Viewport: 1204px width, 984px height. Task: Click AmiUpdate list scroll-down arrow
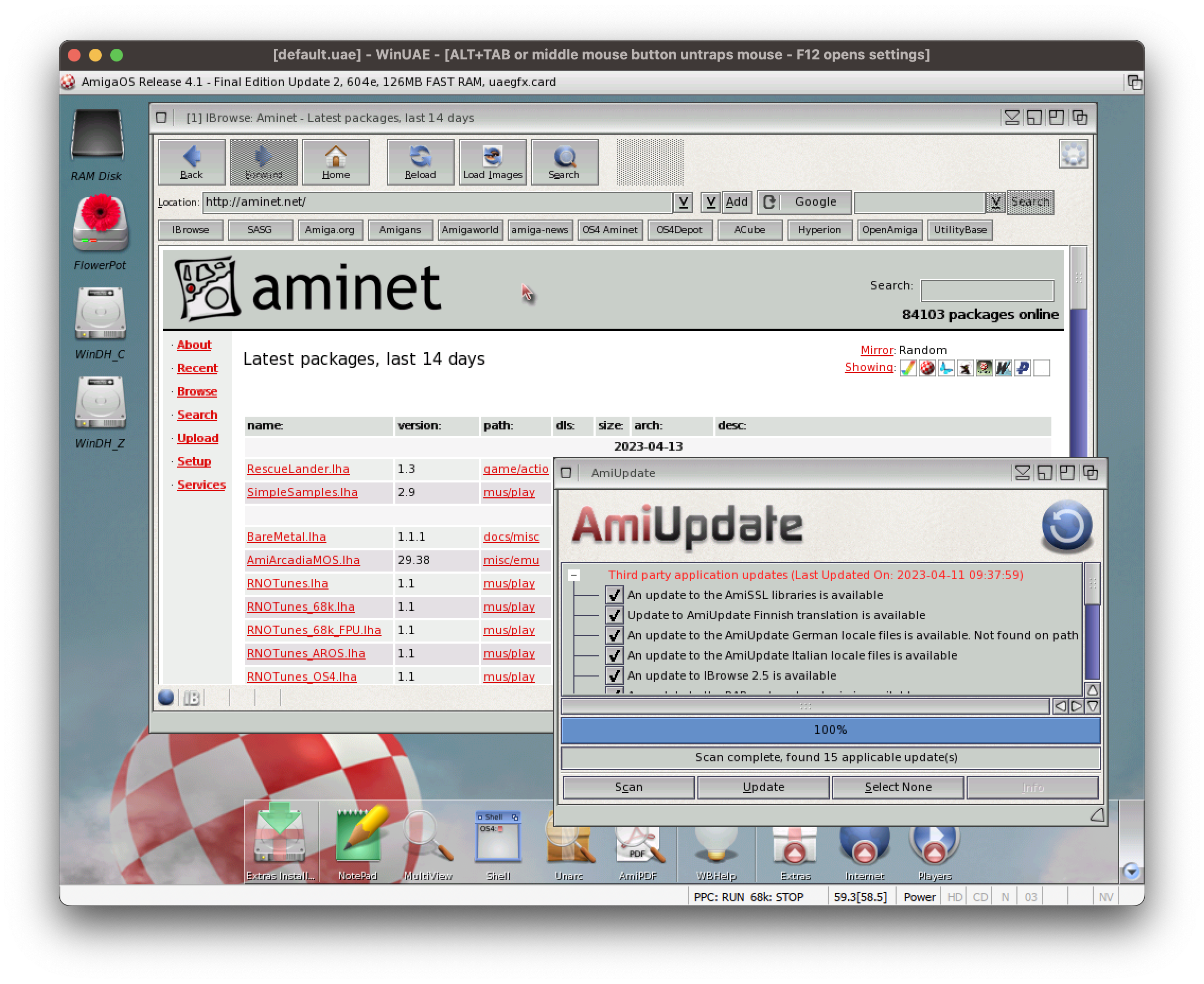click(1092, 706)
